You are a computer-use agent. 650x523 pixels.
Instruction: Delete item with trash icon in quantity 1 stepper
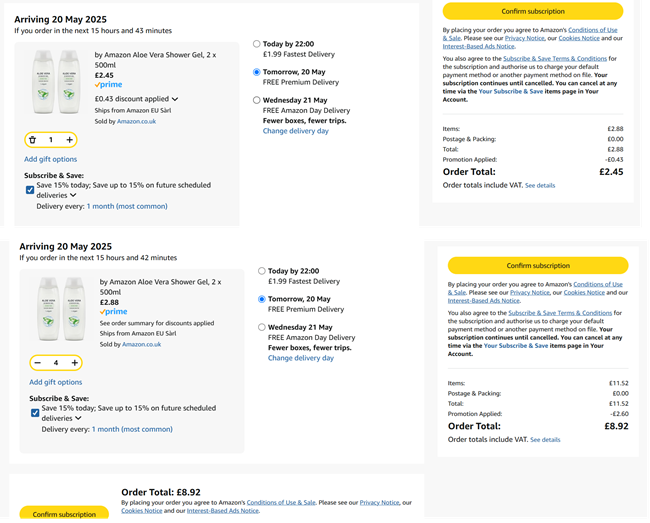[33, 140]
